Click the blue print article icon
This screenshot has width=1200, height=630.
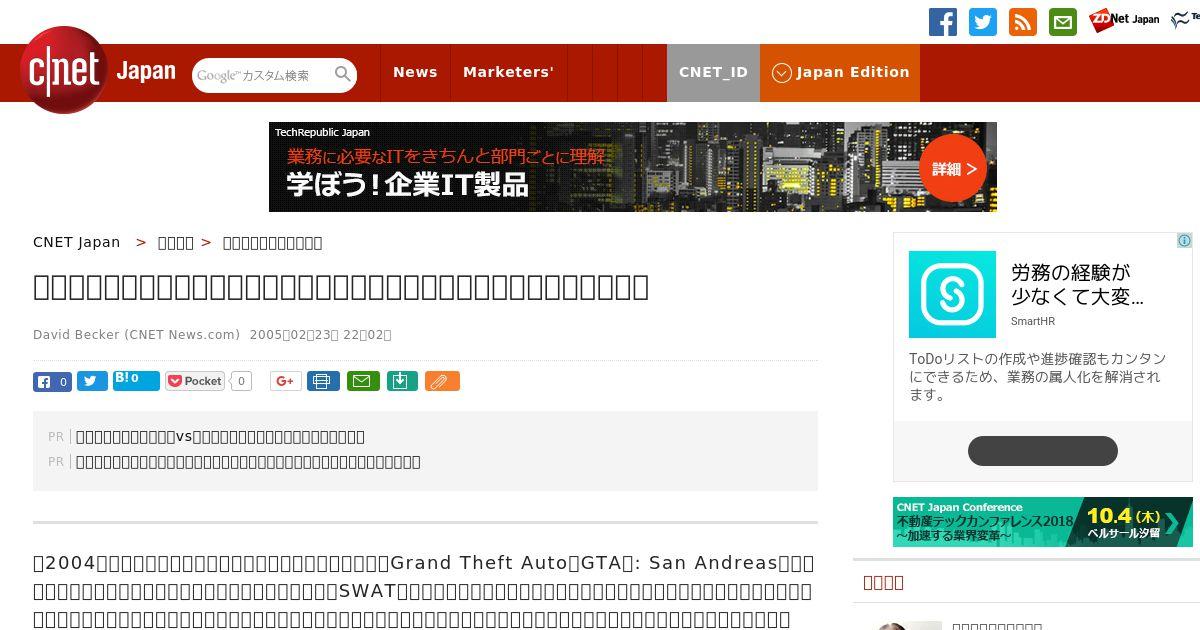click(x=323, y=381)
